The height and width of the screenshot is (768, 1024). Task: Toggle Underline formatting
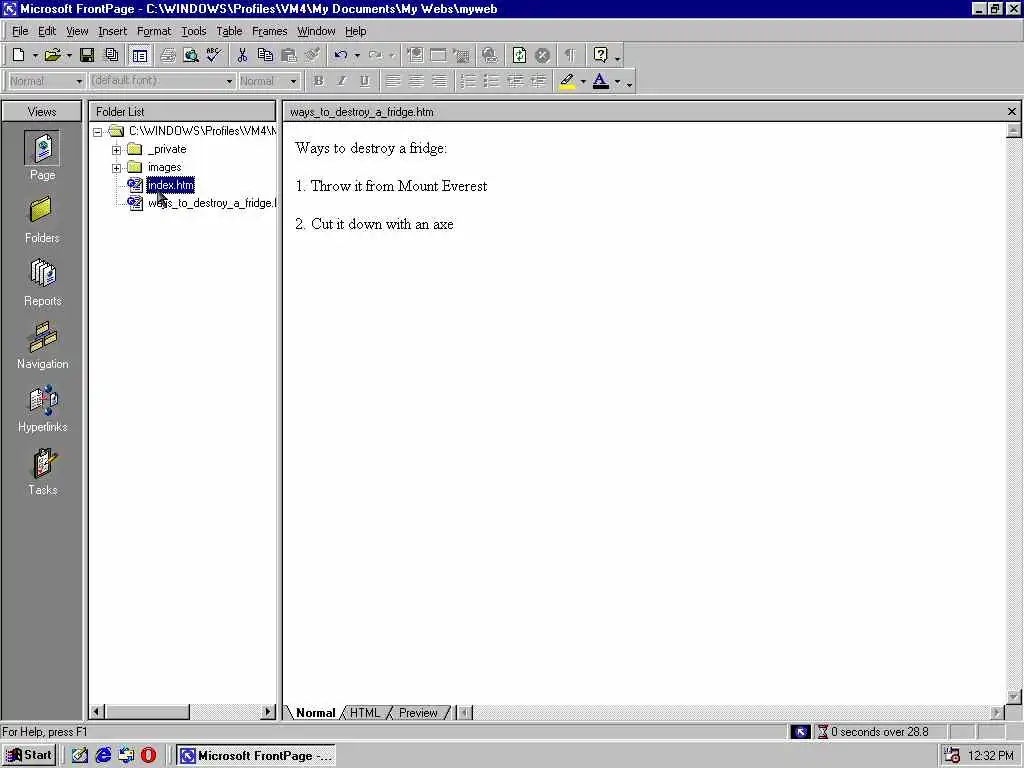tap(364, 81)
